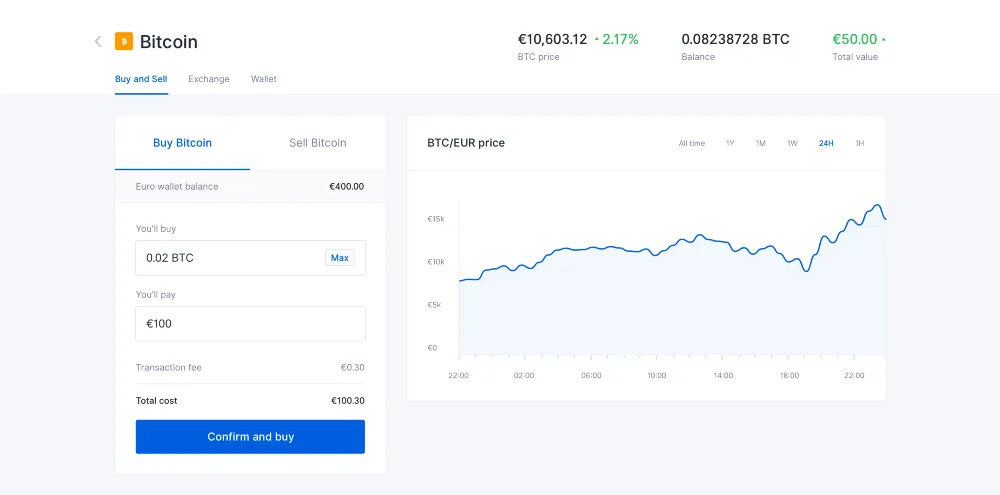Click the 02:00 time label on chart
1000x495 pixels.
click(524, 376)
